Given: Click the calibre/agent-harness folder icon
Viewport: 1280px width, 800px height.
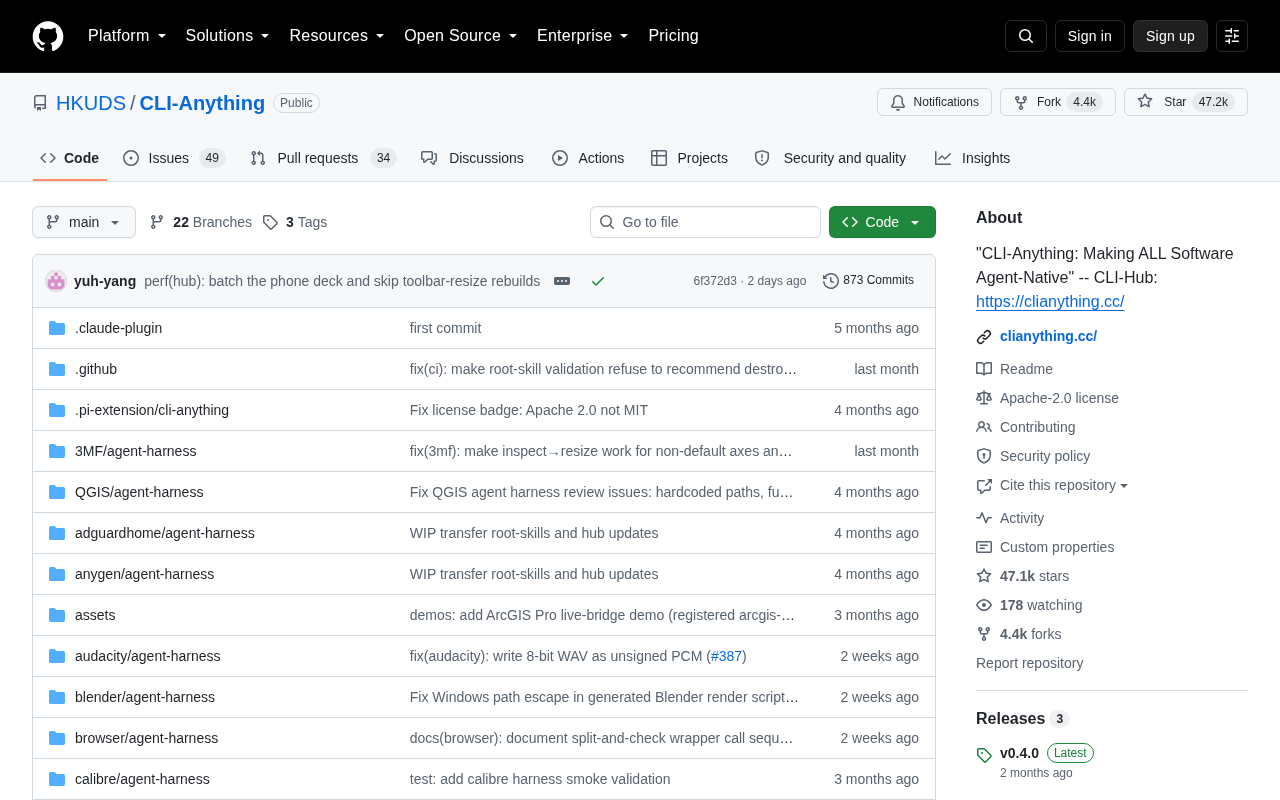Looking at the screenshot, I should click(57, 779).
